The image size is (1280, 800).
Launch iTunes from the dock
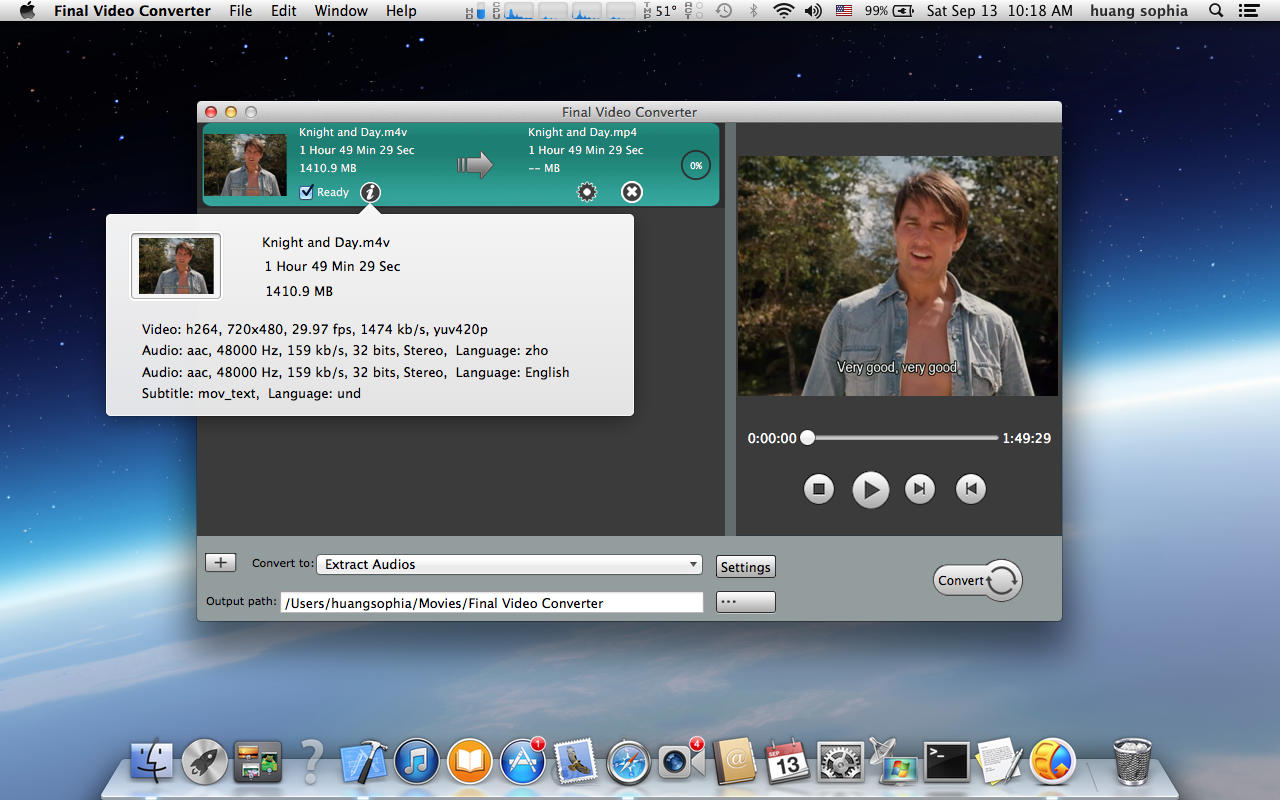click(417, 762)
